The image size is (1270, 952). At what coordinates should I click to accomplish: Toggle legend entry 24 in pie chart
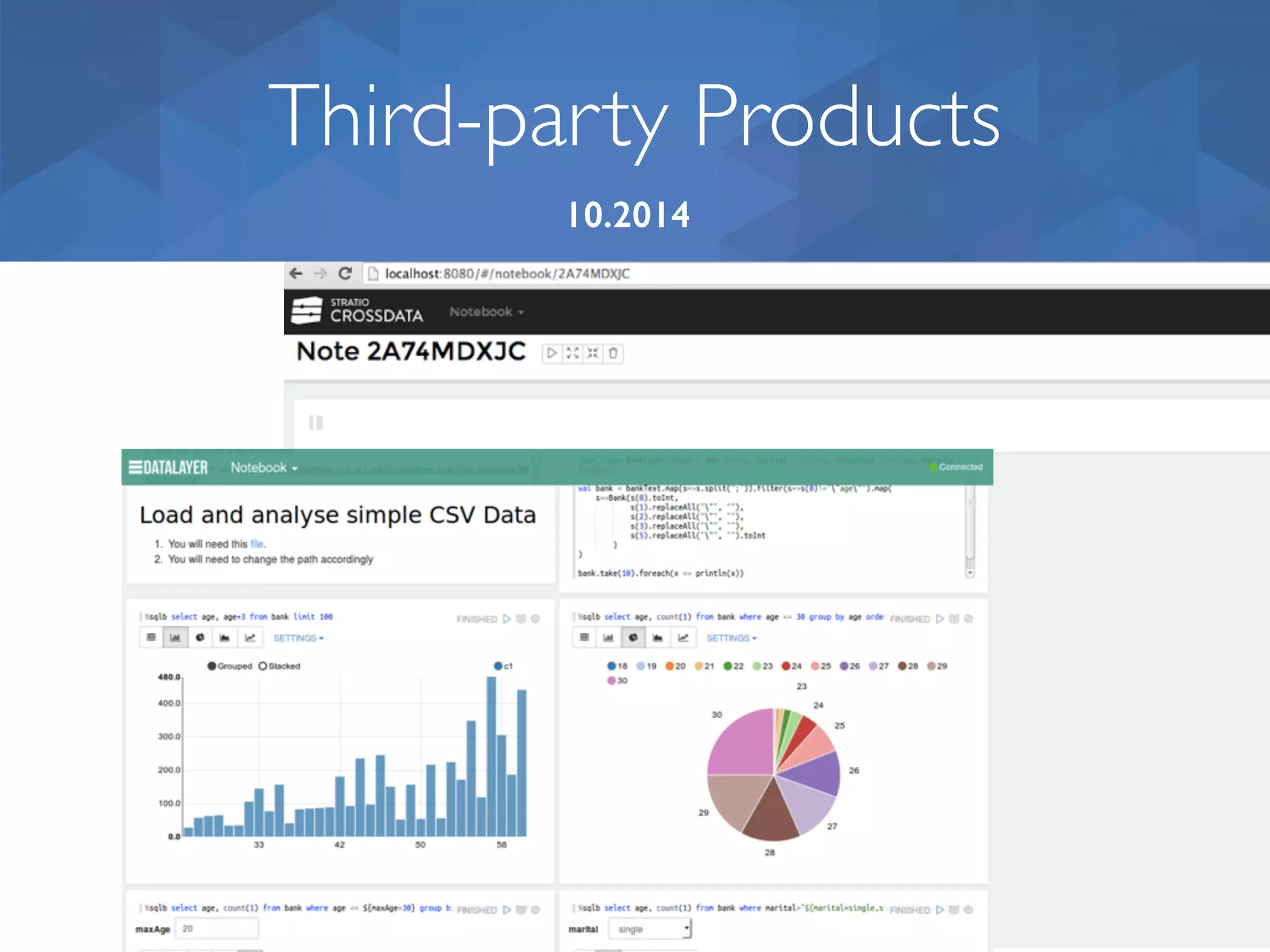tap(792, 666)
